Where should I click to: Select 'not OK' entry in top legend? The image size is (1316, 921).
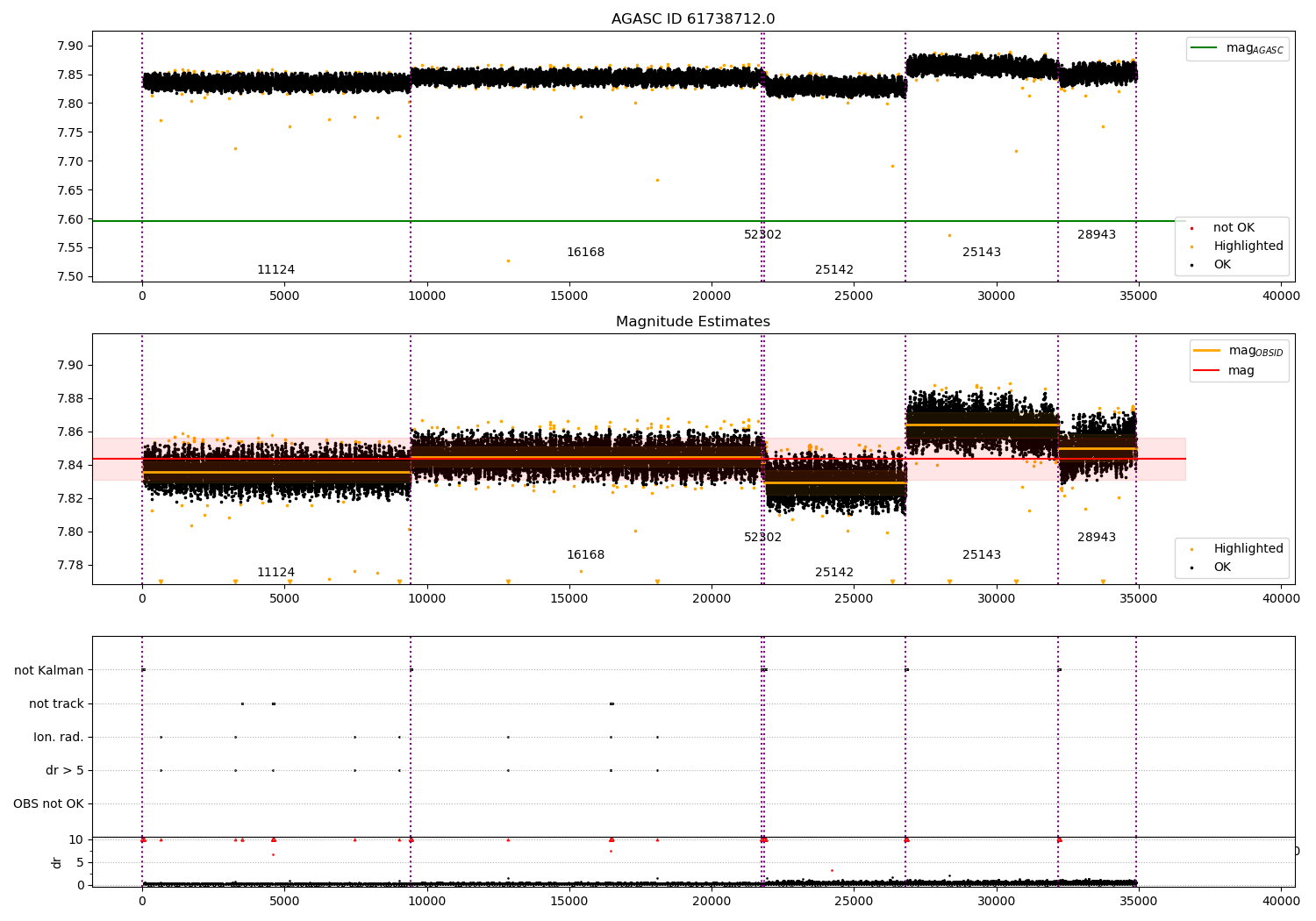pos(1234,228)
